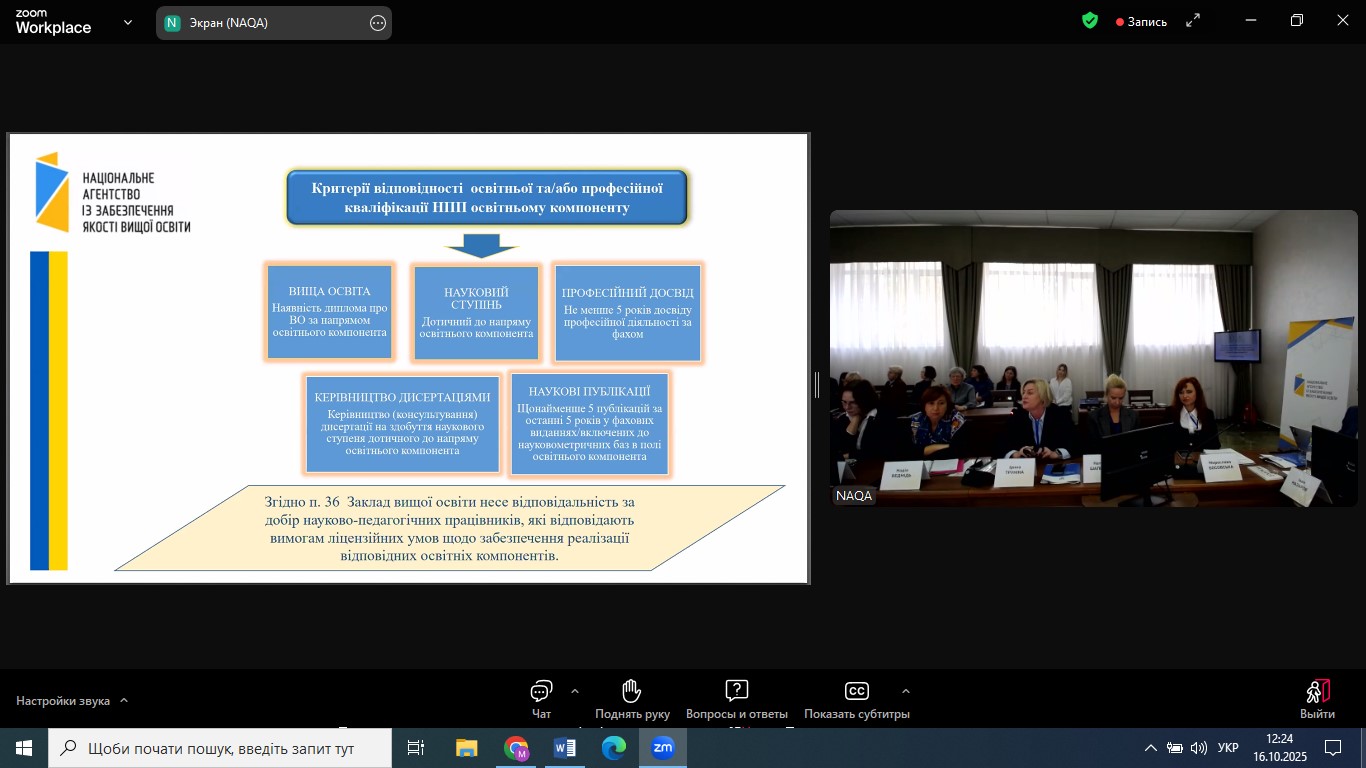The height and width of the screenshot is (768, 1366).
Task: Open Вопросы и ответы Q&A icon
Action: pos(736,692)
